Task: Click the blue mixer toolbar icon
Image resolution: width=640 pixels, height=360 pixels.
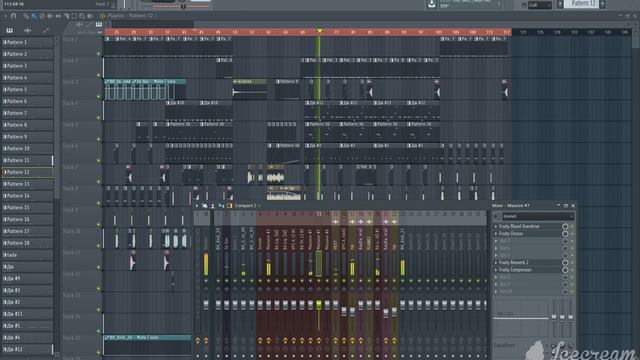Action: (x=221, y=206)
